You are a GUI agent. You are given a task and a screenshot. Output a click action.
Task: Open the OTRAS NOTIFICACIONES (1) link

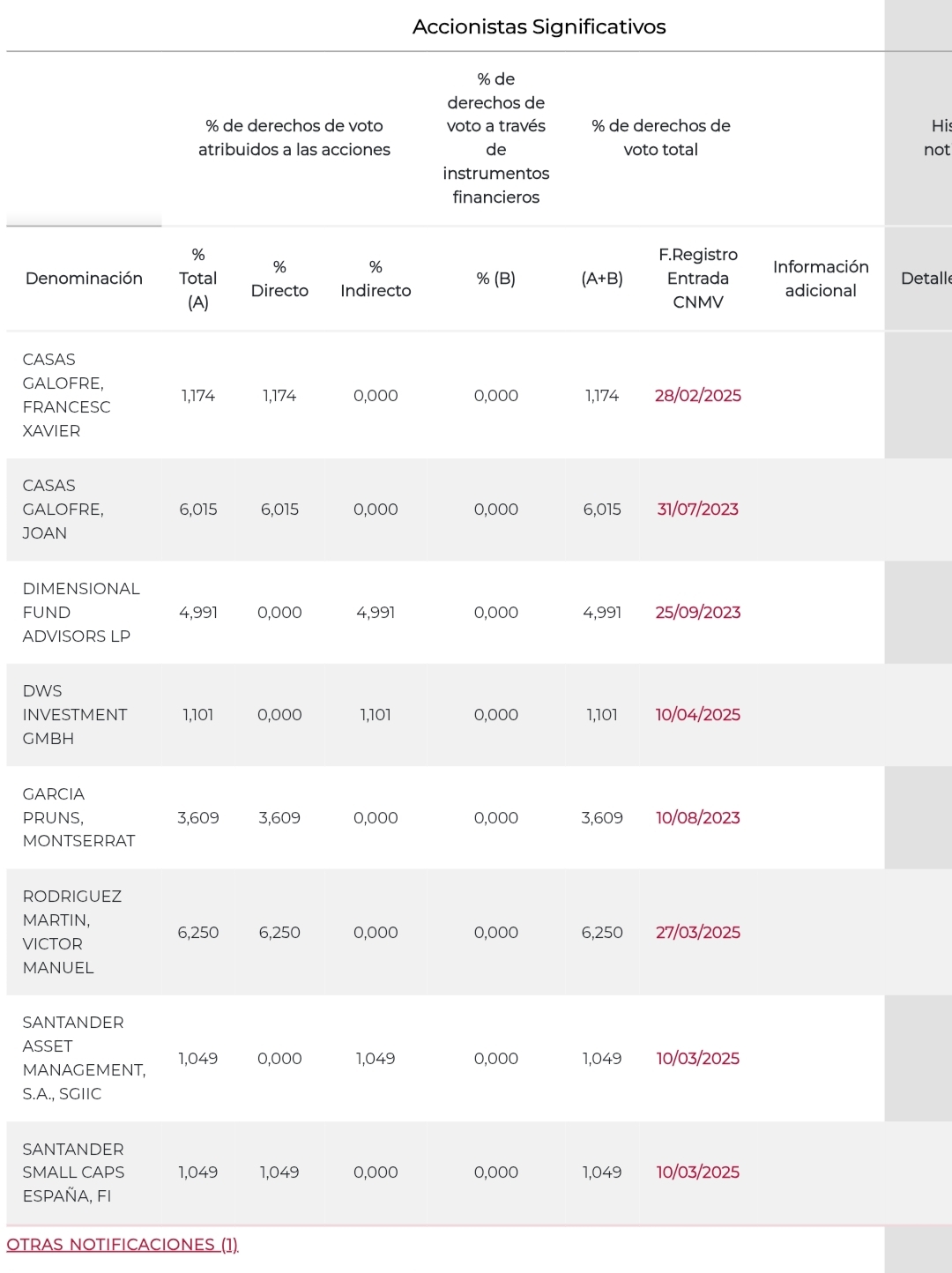123,1245
